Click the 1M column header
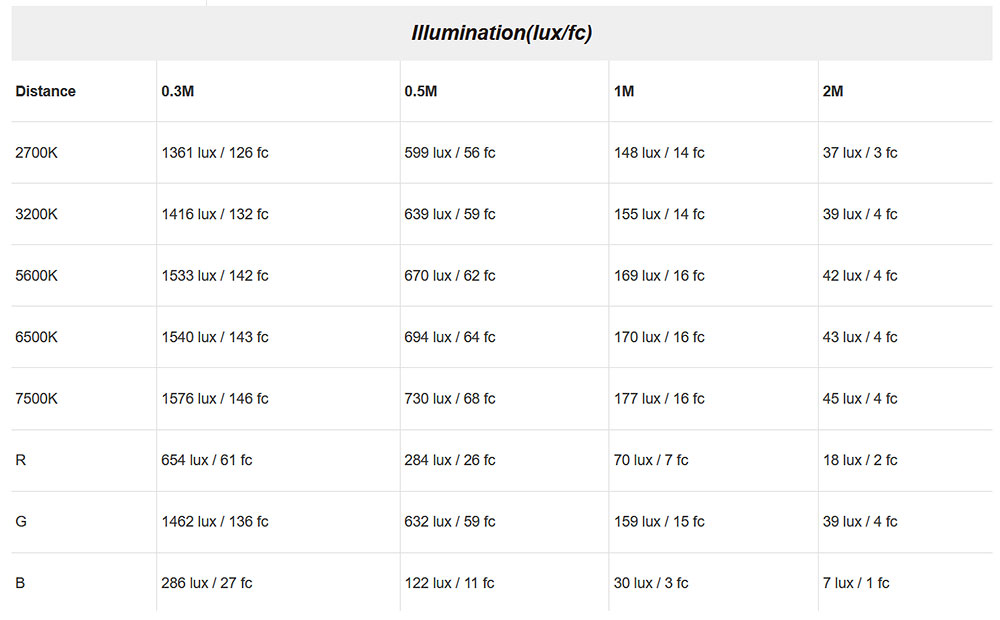Image resolution: width=1000 pixels, height=620 pixels. tap(624, 91)
